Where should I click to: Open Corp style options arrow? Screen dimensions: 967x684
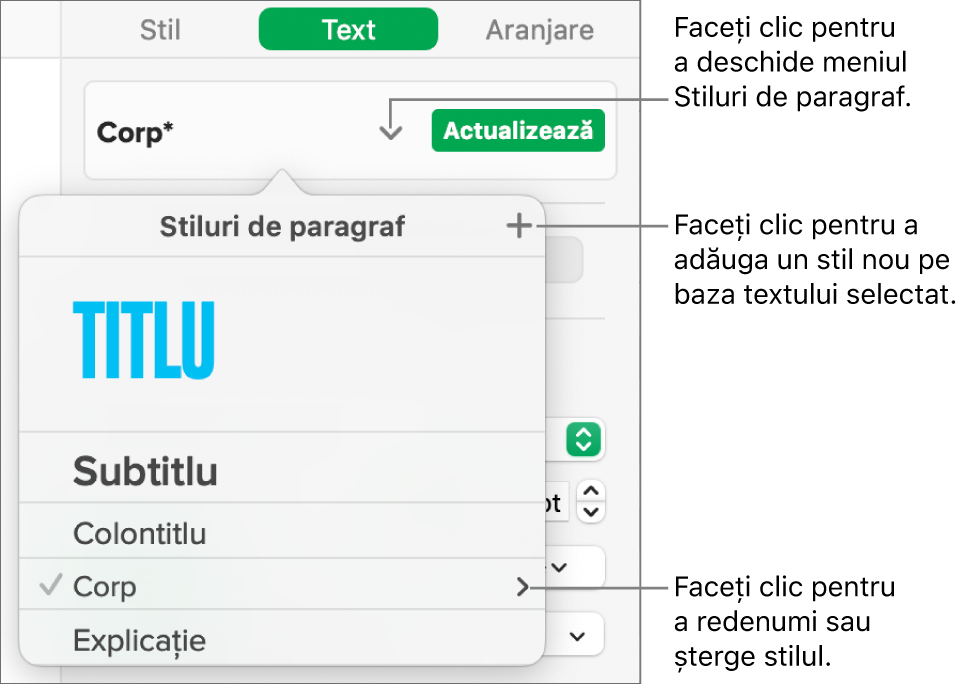[523, 587]
